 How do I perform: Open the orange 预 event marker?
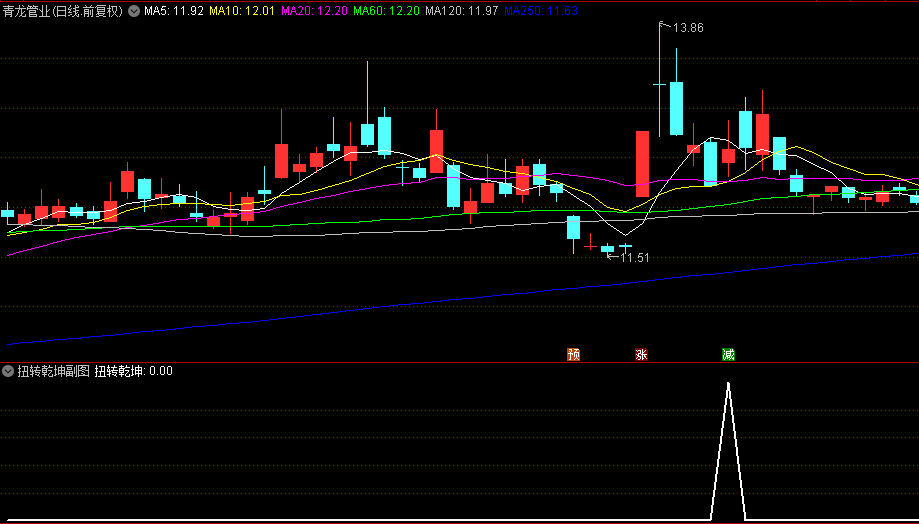click(574, 354)
